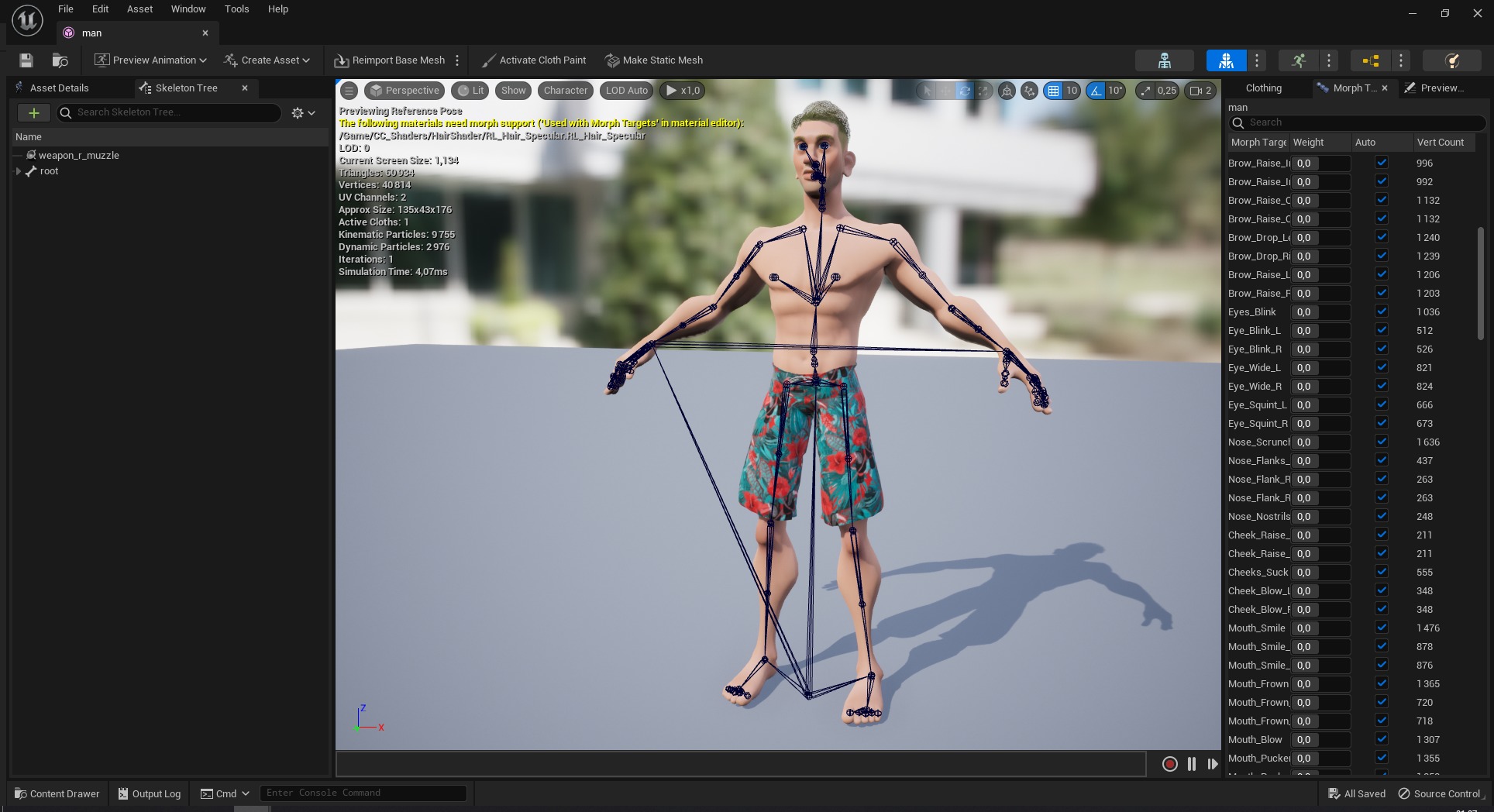Open grid snap size 10 dropdown

(1072, 91)
